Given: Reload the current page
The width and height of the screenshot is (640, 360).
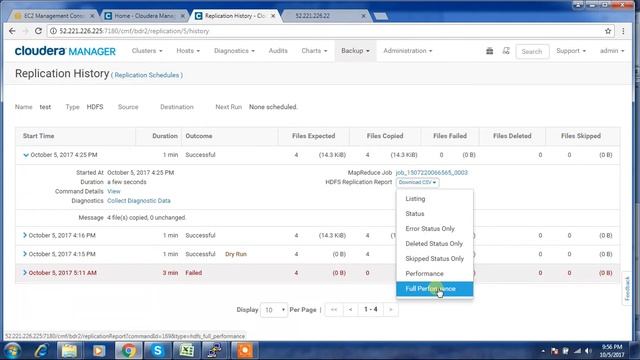Looking at the screenshot, I should [x=38, y=31].
